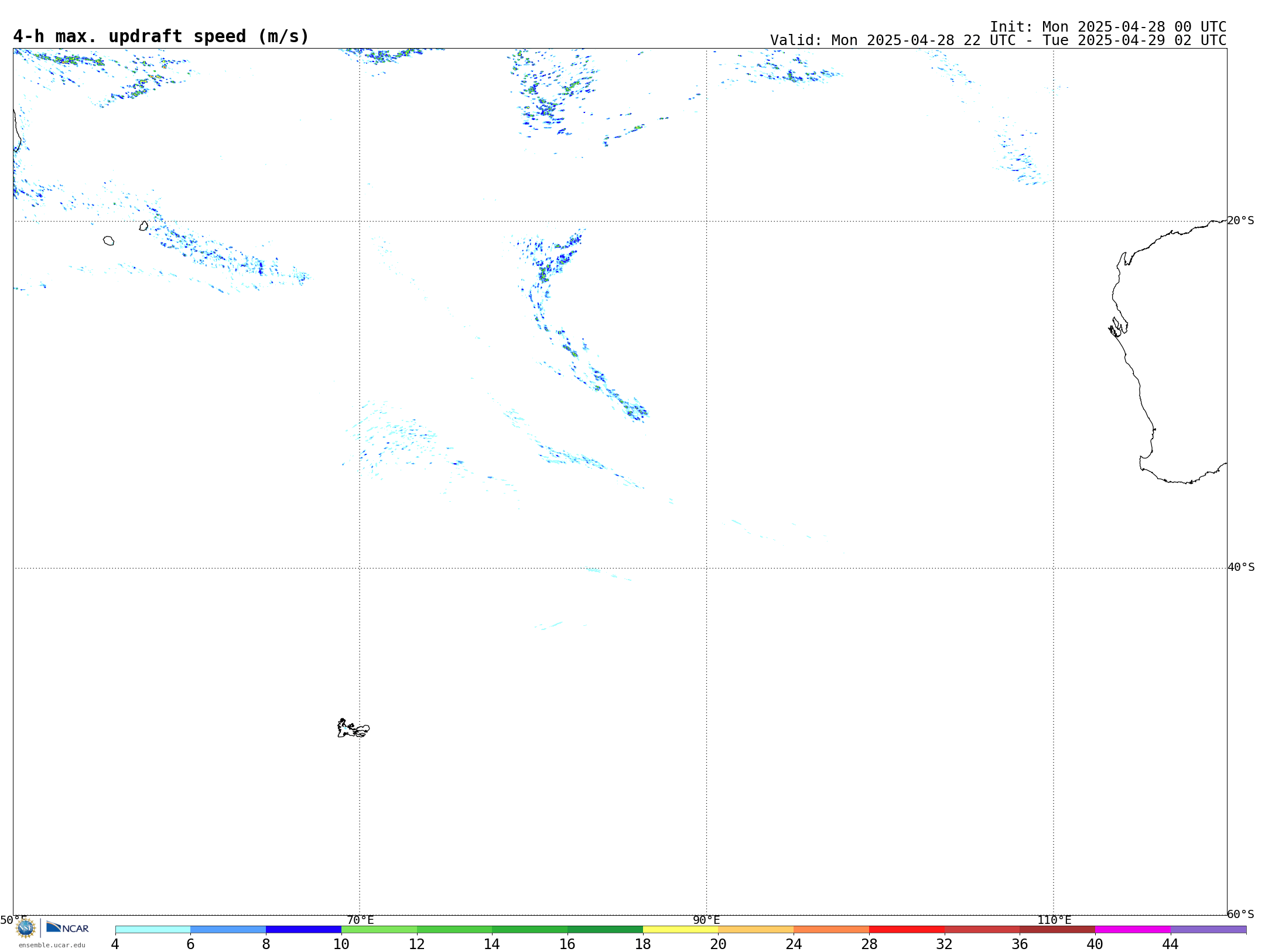Pick the light green 10–12 colorbar segment
This screenshot has height=952, width=1265.
point(379,929)
